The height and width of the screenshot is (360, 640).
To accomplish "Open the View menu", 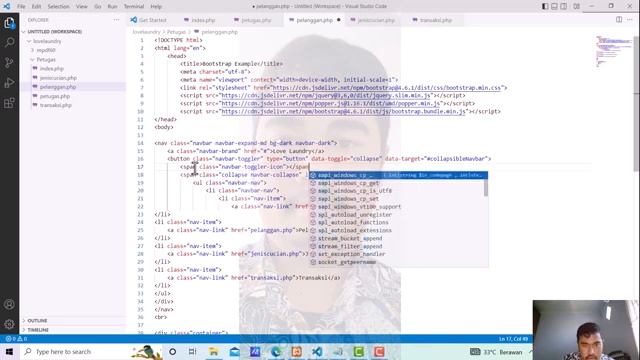I will pos(82,7).
